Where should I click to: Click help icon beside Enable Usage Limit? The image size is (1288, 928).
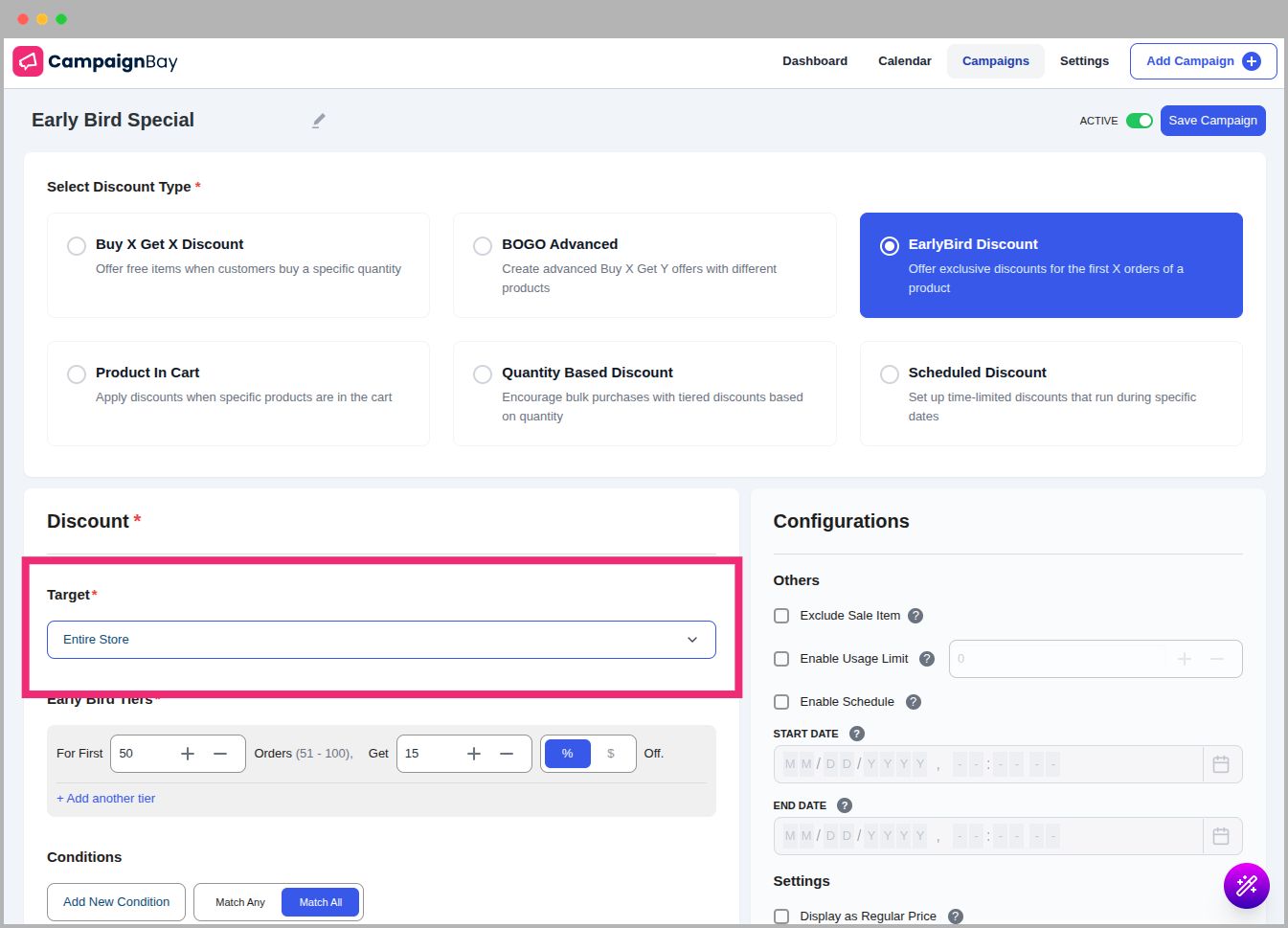(x=926, y=659)
